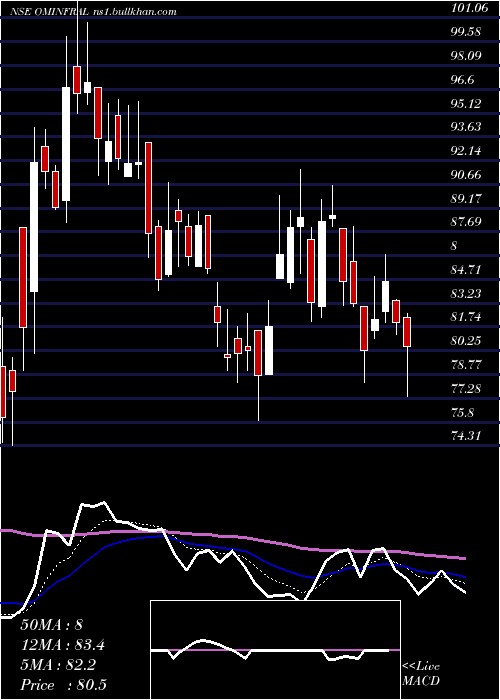
Task: Click the 96.6 price axis label
Action: point(462,79)
